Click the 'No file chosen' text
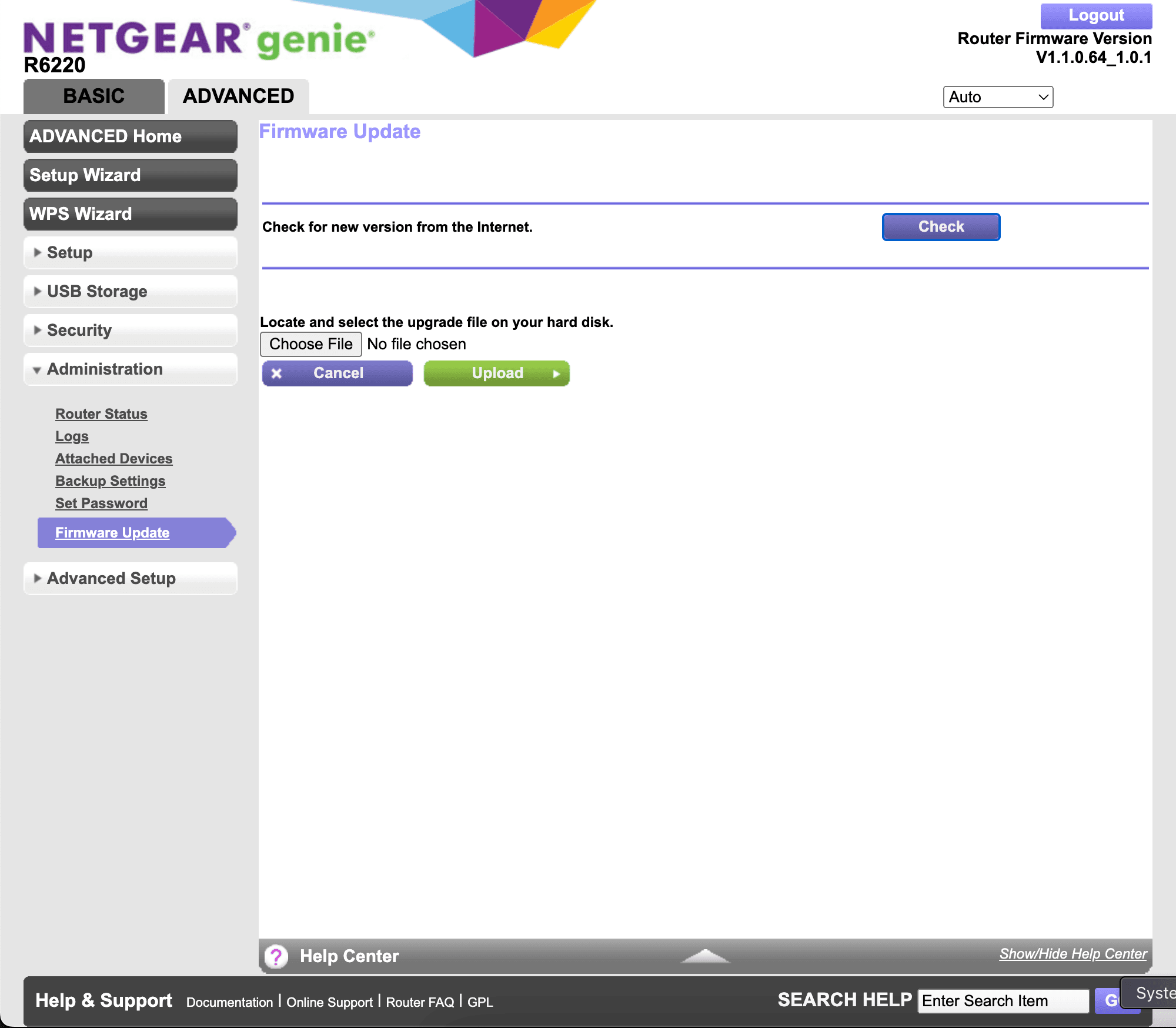 [x=416, y=344]
